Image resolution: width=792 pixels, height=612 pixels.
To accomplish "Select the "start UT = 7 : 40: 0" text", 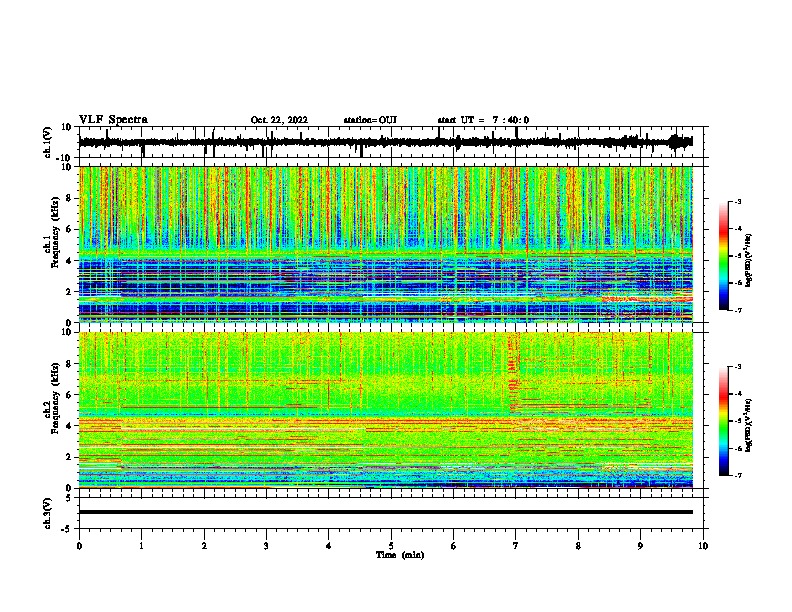I will 483,120.
